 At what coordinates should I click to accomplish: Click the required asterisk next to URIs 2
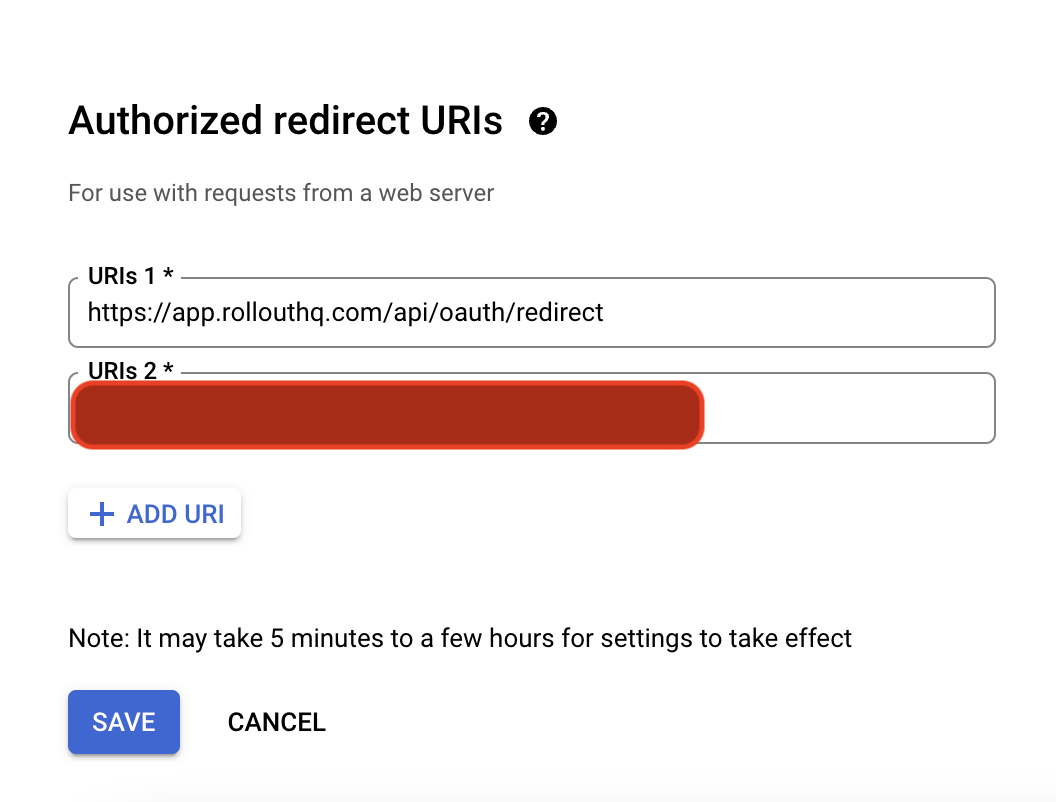click(x=168, y=369)
